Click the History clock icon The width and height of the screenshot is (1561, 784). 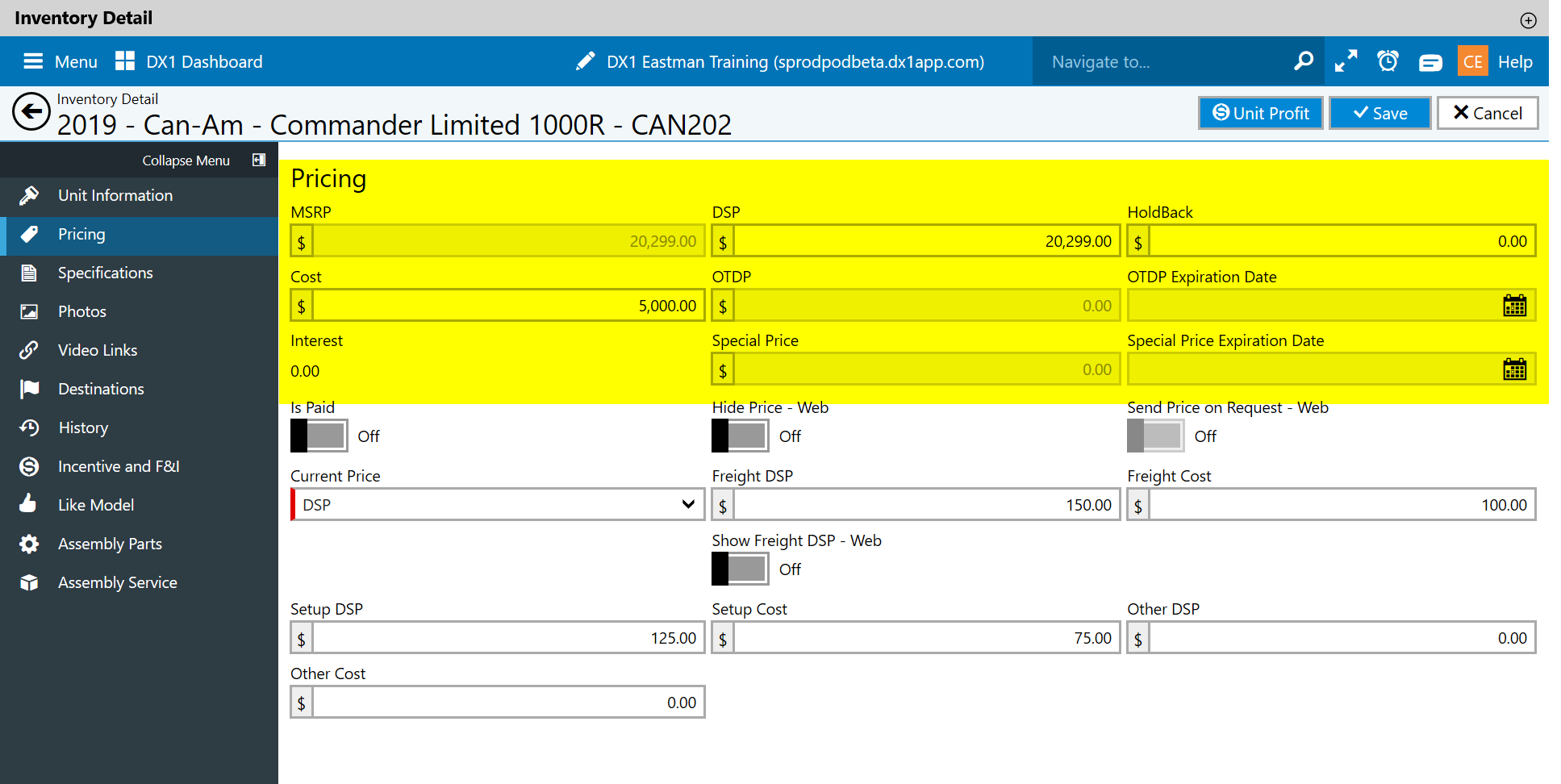[29, 427]
